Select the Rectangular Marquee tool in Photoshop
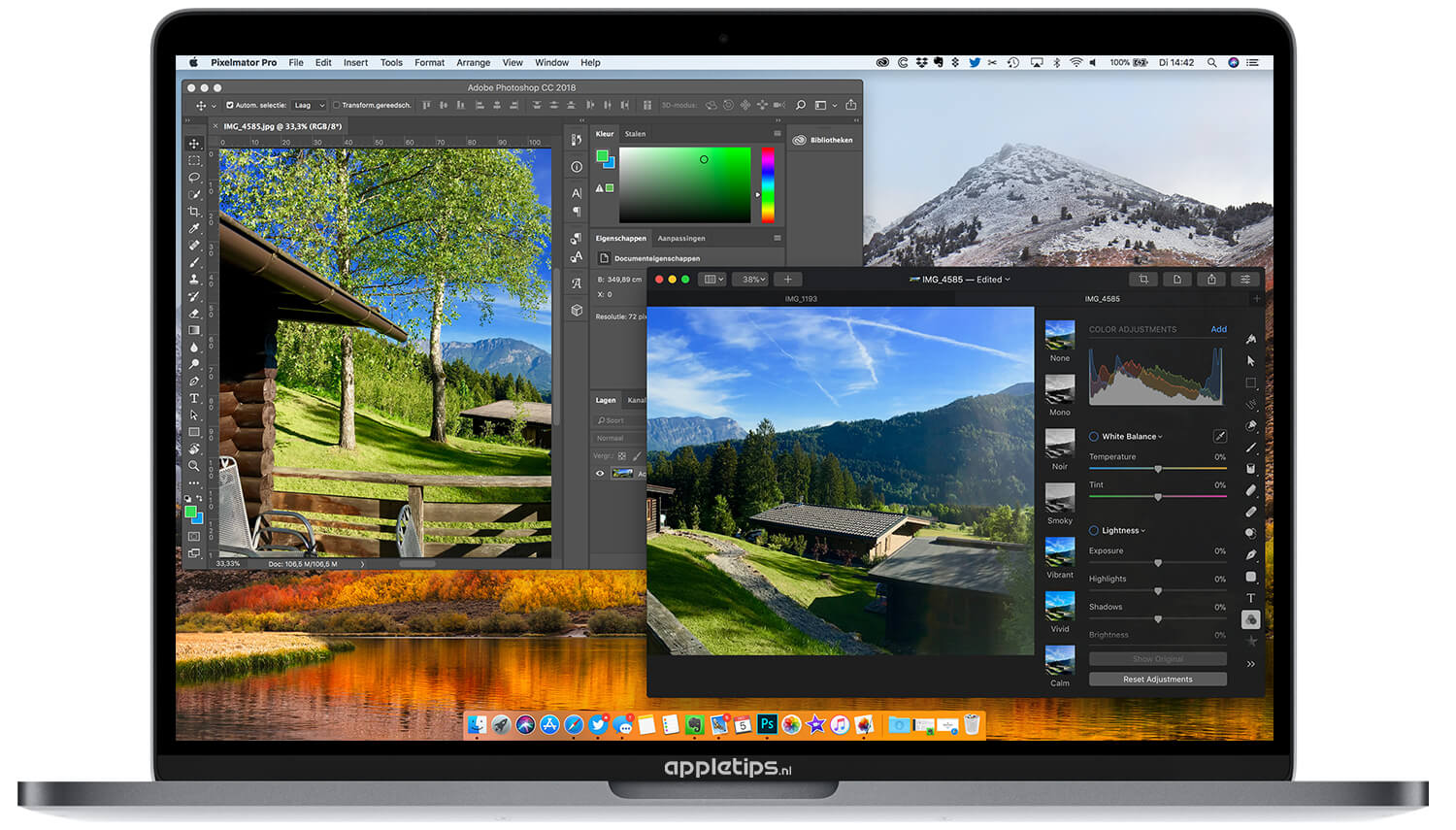 point(194,160)
